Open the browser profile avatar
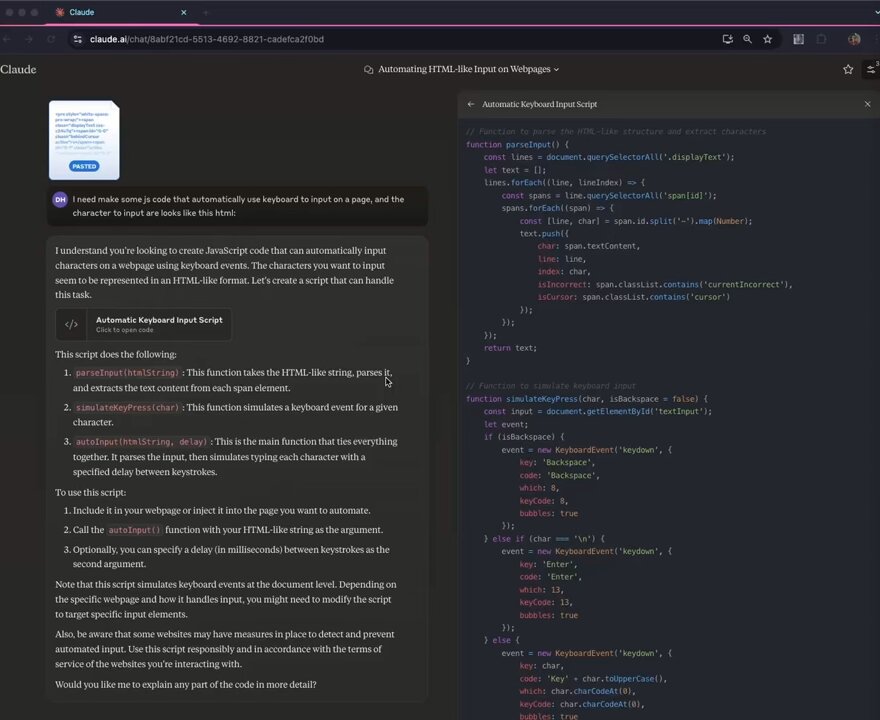The height and width of the screenshot is (720, 880). (854, 39)
